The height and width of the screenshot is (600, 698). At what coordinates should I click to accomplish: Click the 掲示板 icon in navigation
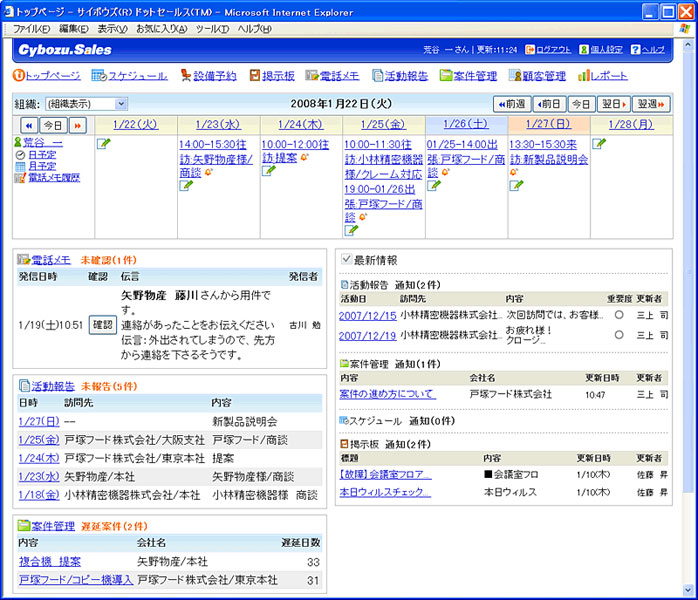255,76
